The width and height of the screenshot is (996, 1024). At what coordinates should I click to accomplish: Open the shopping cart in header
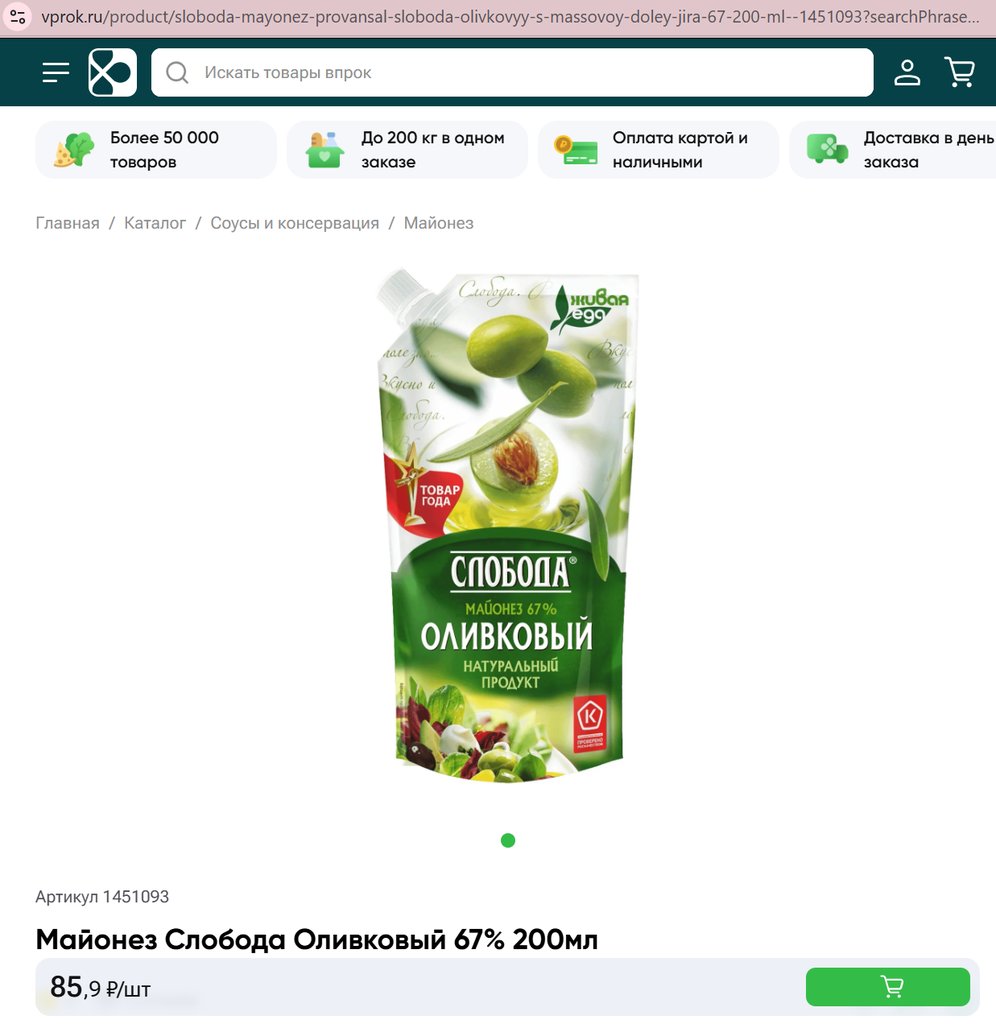(959, 72)
